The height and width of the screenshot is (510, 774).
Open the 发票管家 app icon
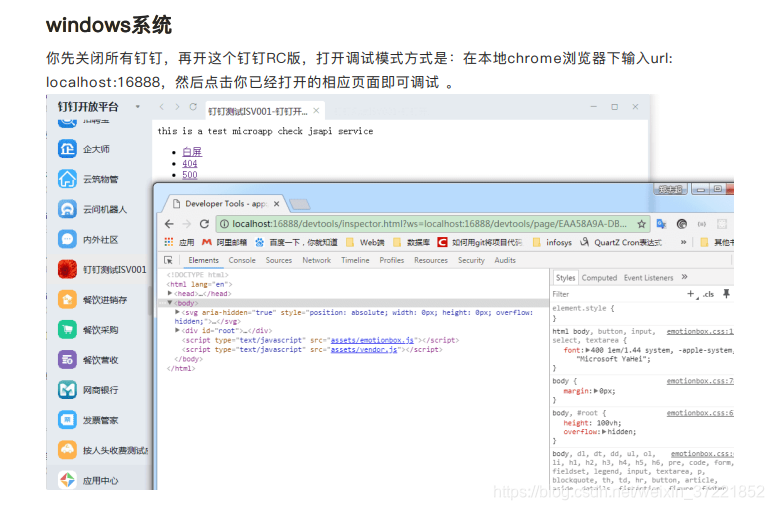click(67, 420)
